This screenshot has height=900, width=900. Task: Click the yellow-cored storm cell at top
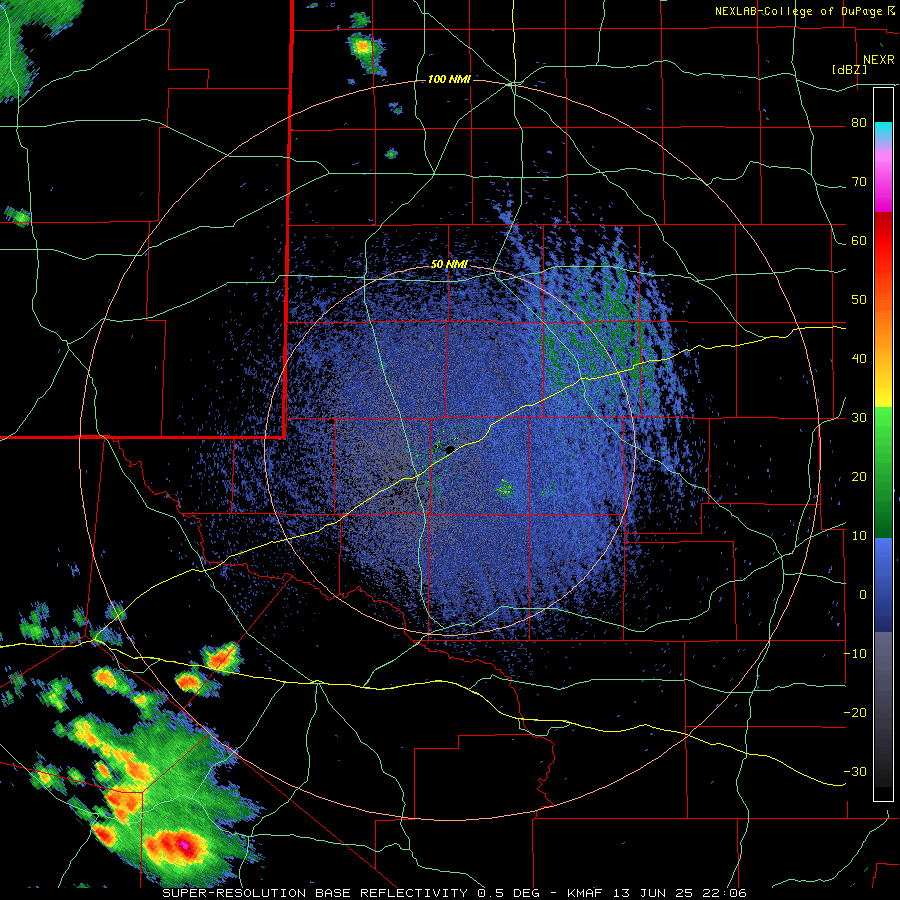[x=364, y=50]
